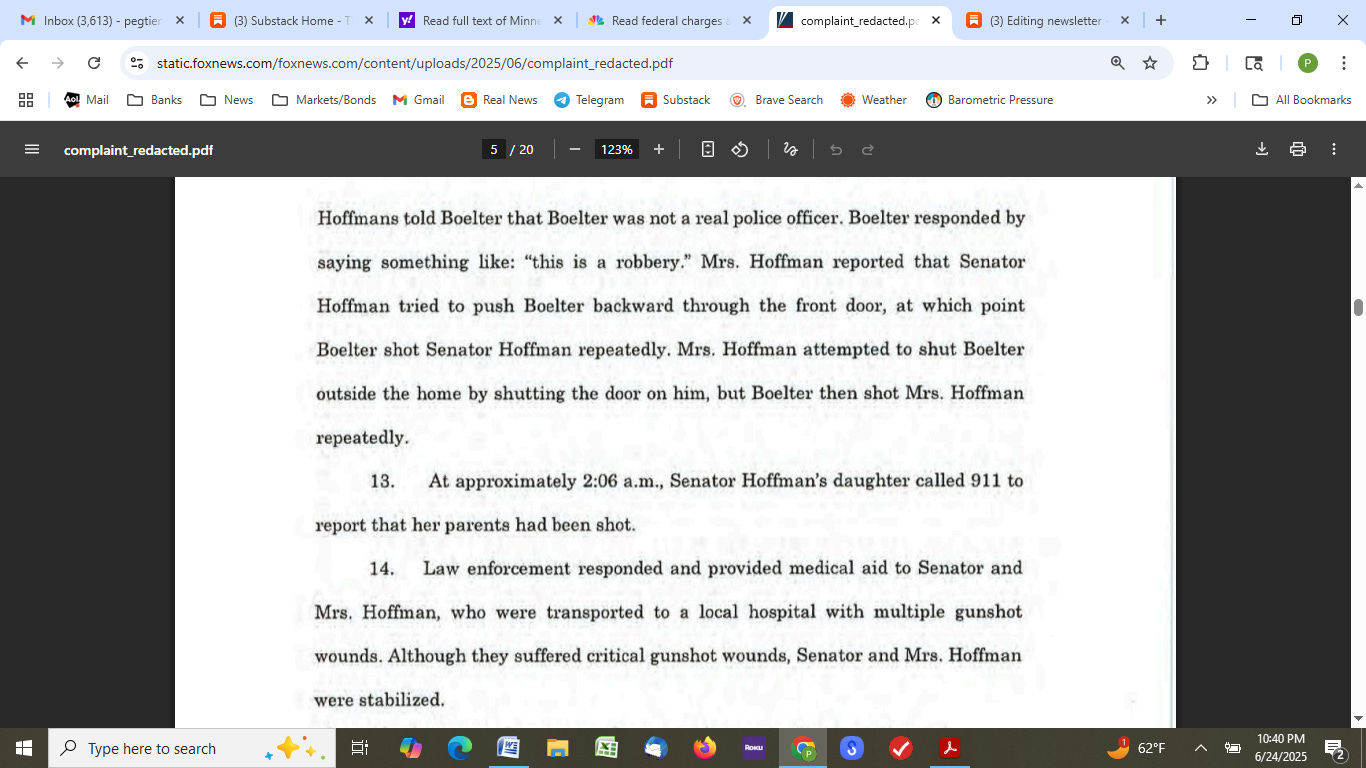1366x768 pixels.
Task: Open Firefox from the taskbar
Action: [x=704, y=748]
